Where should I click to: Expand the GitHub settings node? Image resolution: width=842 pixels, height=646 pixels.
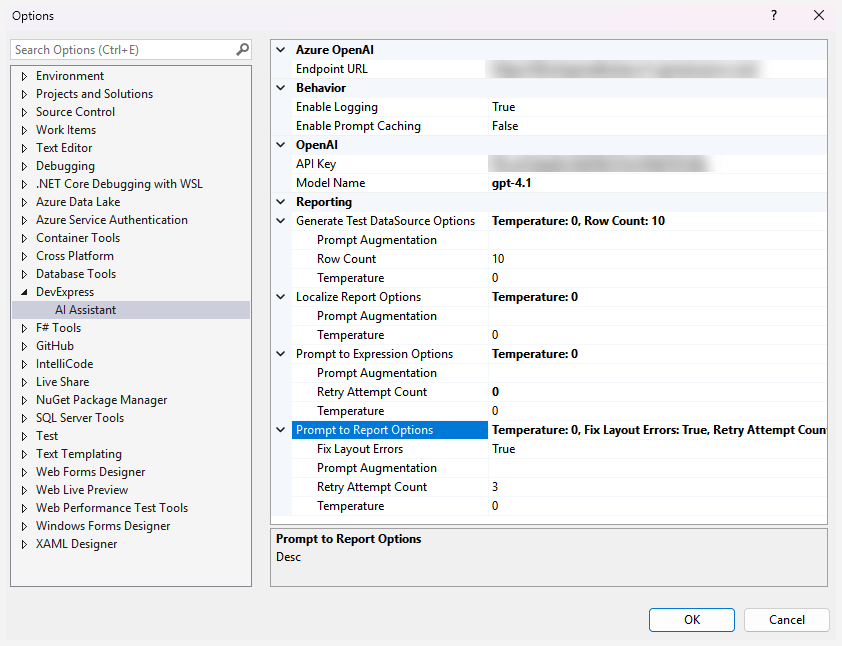tap(22, 345)
